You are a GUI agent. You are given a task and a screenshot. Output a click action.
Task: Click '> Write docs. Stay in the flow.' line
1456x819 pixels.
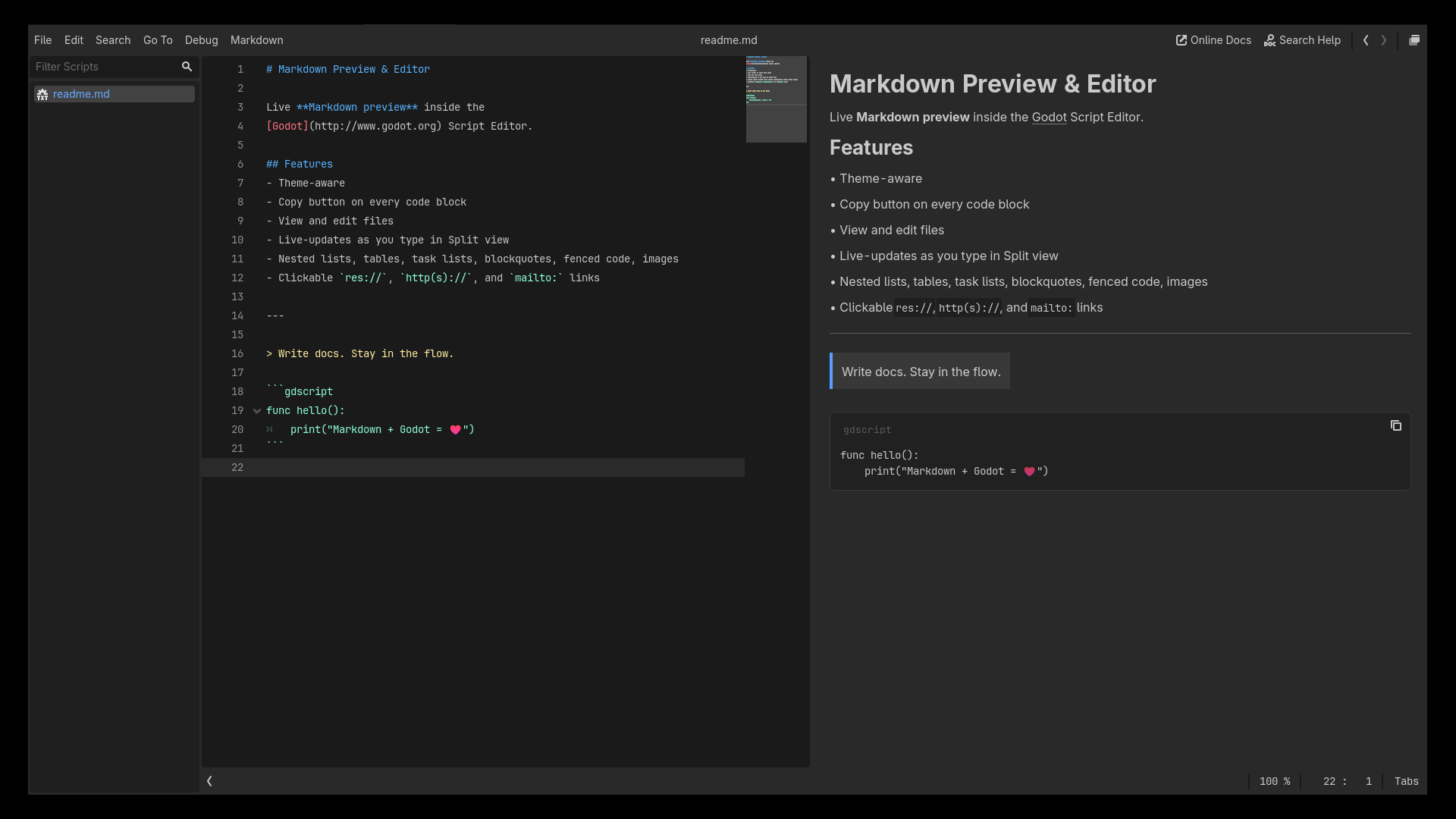[x=360, y=353]
